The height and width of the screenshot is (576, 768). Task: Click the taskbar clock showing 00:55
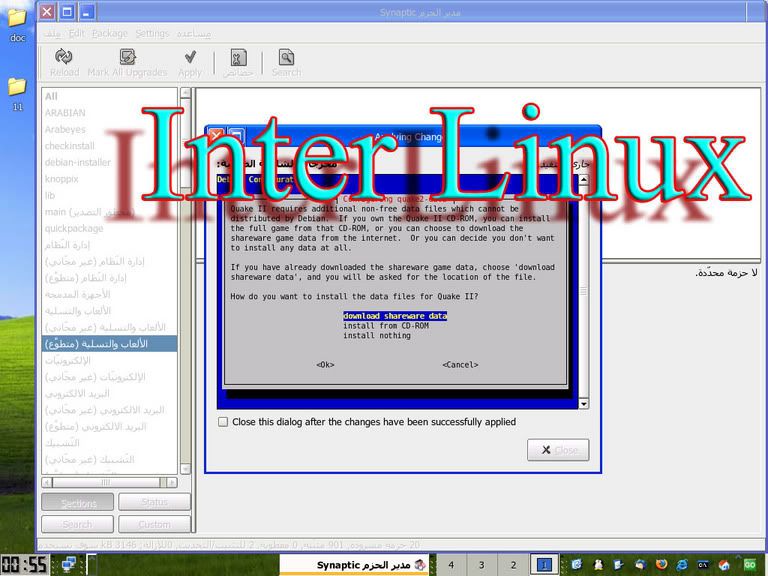24,565
